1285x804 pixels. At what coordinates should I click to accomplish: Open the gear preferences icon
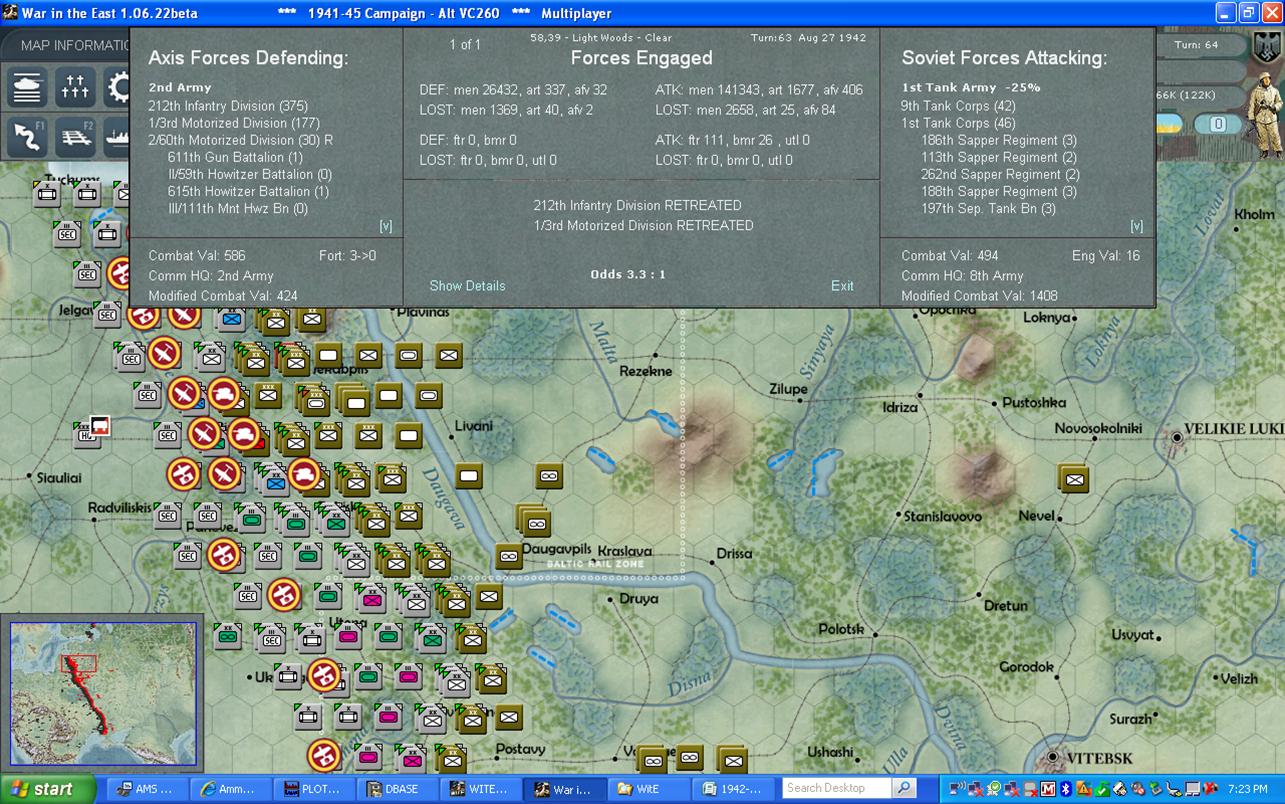119,88
